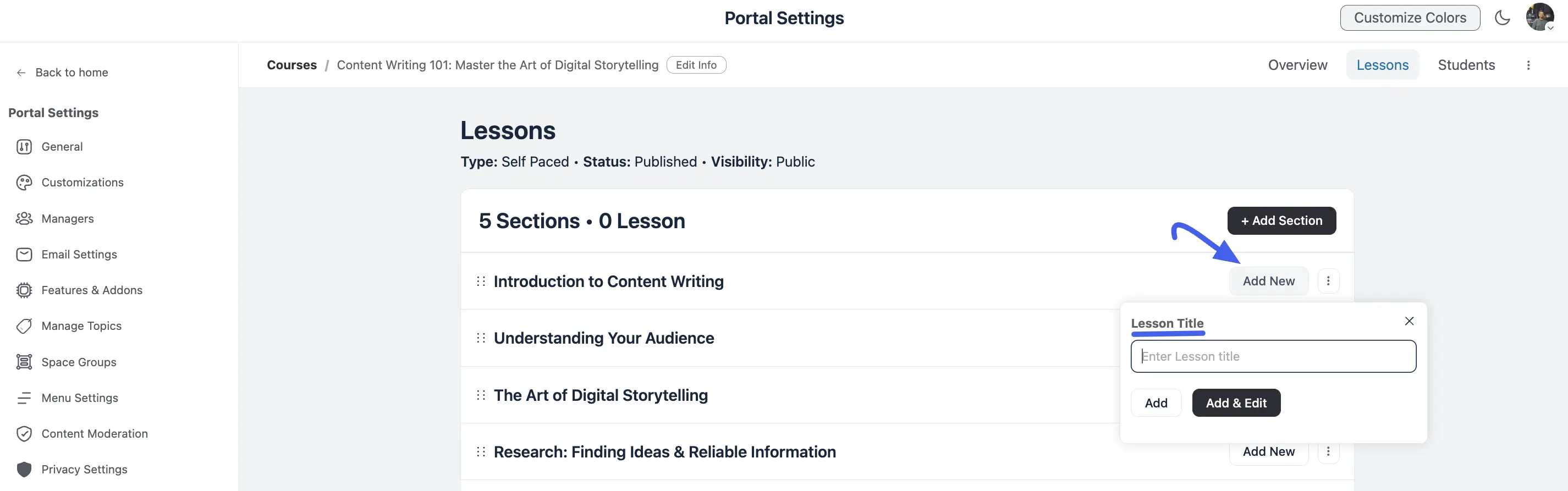Focus the Enter Lesson title field
Viewport: 1568px width, 491px height.
pyautogui.click(x=1273, y=356)
